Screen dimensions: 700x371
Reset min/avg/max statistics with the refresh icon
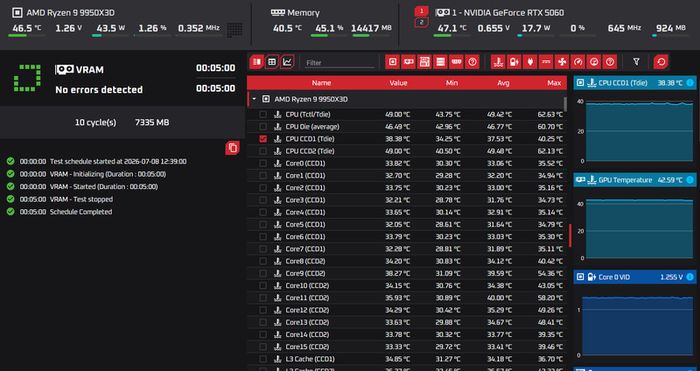[x=661, y=62]
